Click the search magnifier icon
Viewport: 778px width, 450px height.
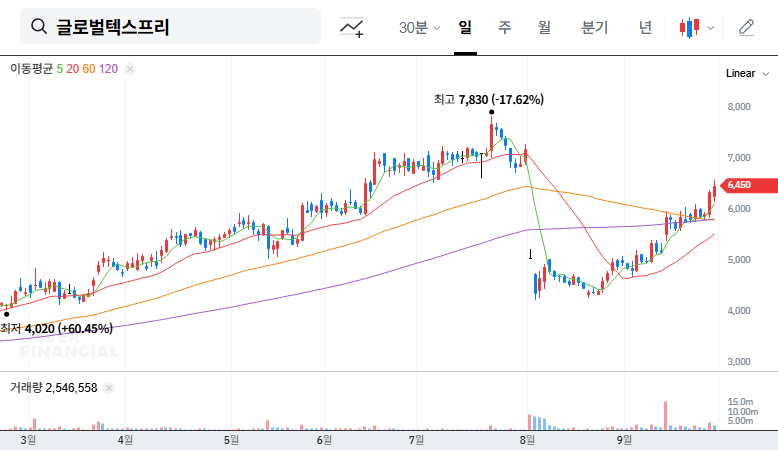point(39,26)
